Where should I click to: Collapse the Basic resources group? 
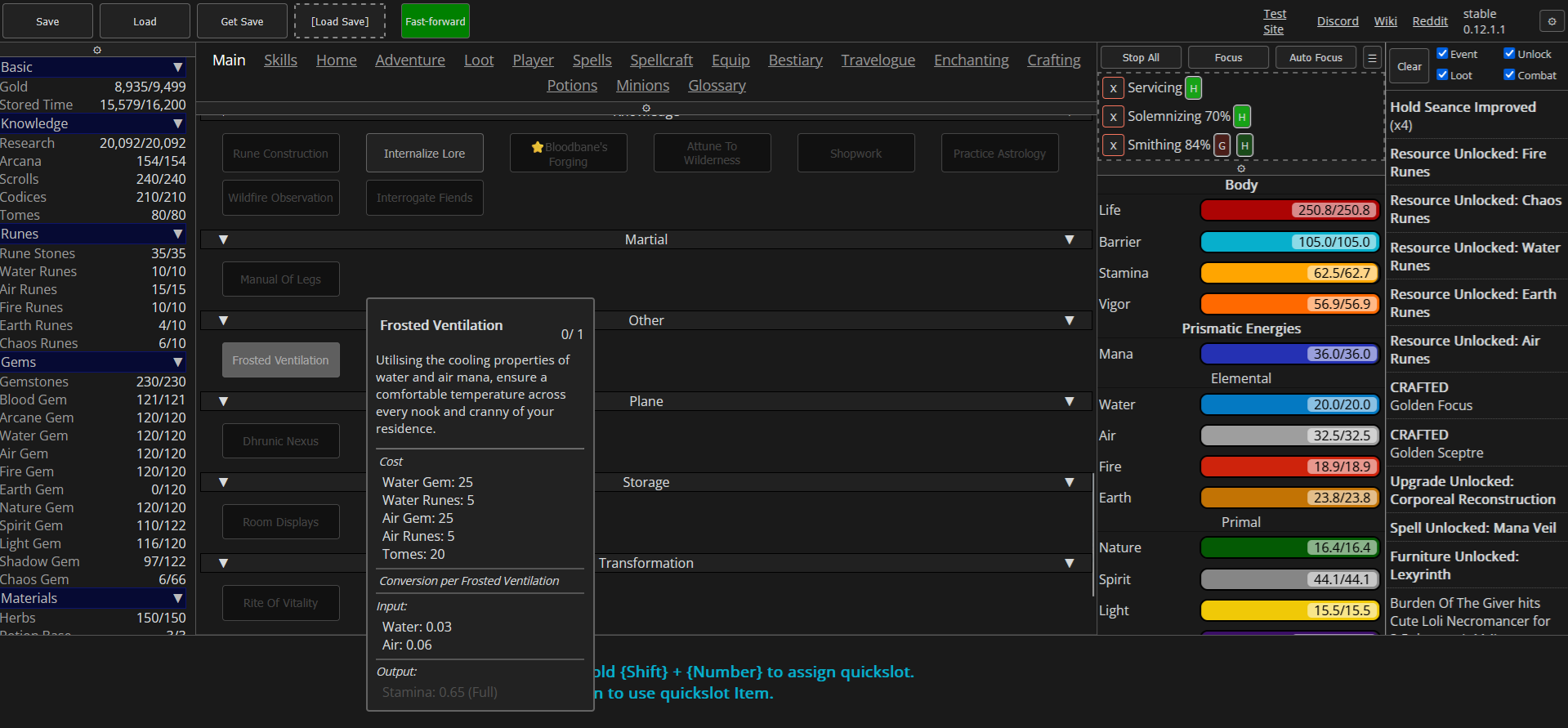tap(178, 67)
